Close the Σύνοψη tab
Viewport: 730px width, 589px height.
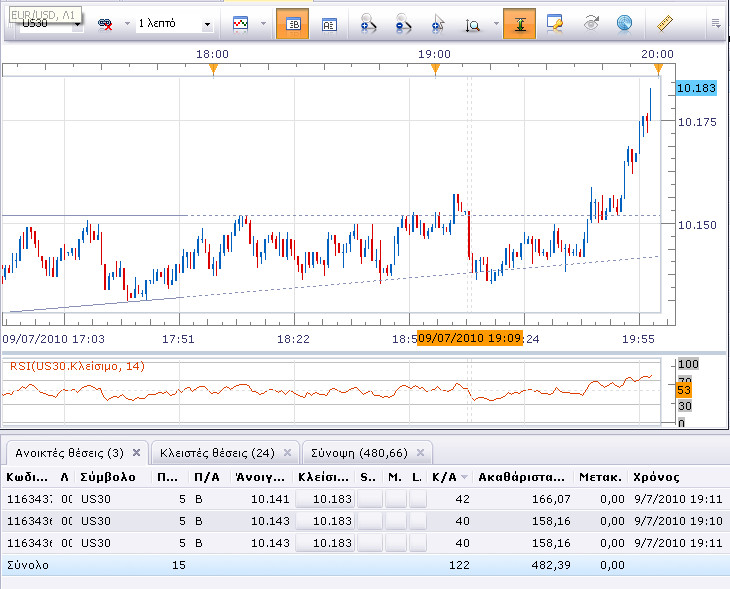coord(420,453)
